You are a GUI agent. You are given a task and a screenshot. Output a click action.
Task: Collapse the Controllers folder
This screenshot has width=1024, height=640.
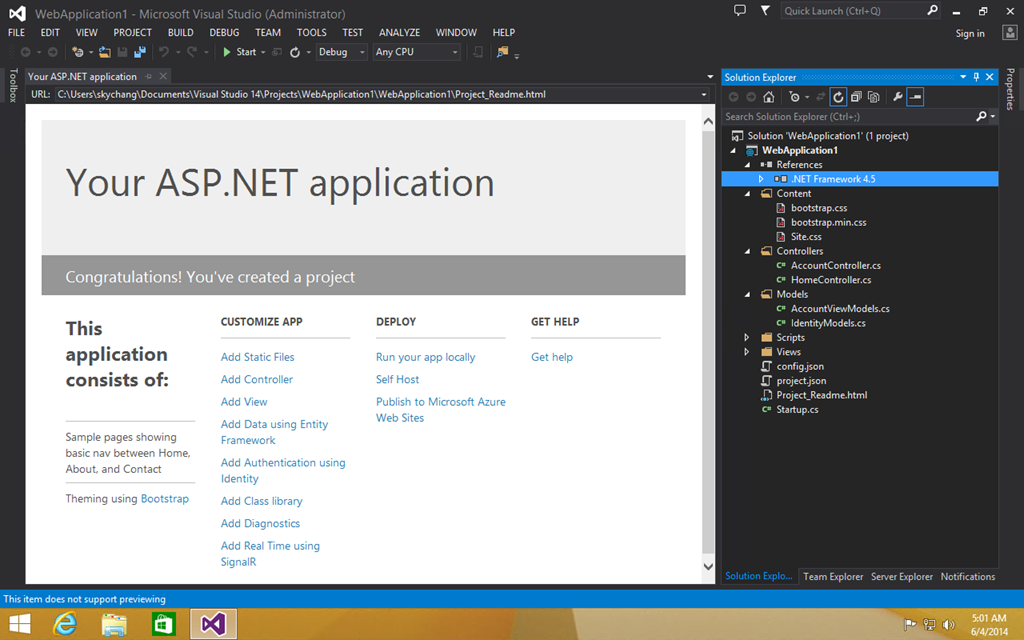[747, 251]
